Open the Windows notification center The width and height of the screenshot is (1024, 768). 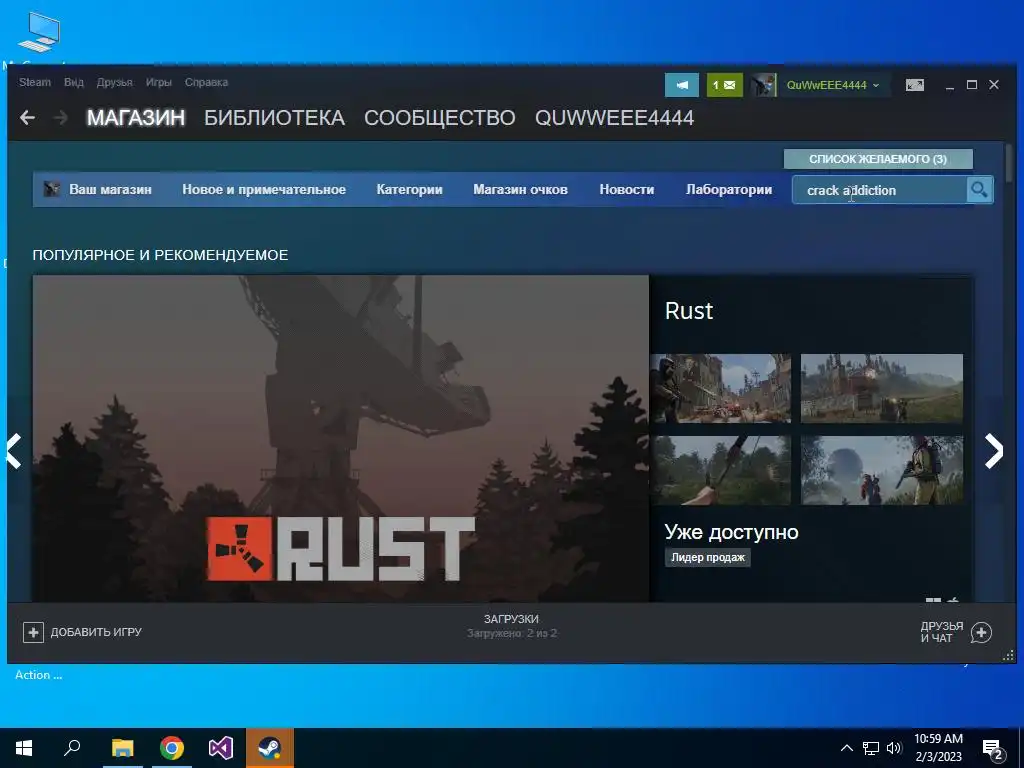(x=993, y=750)
